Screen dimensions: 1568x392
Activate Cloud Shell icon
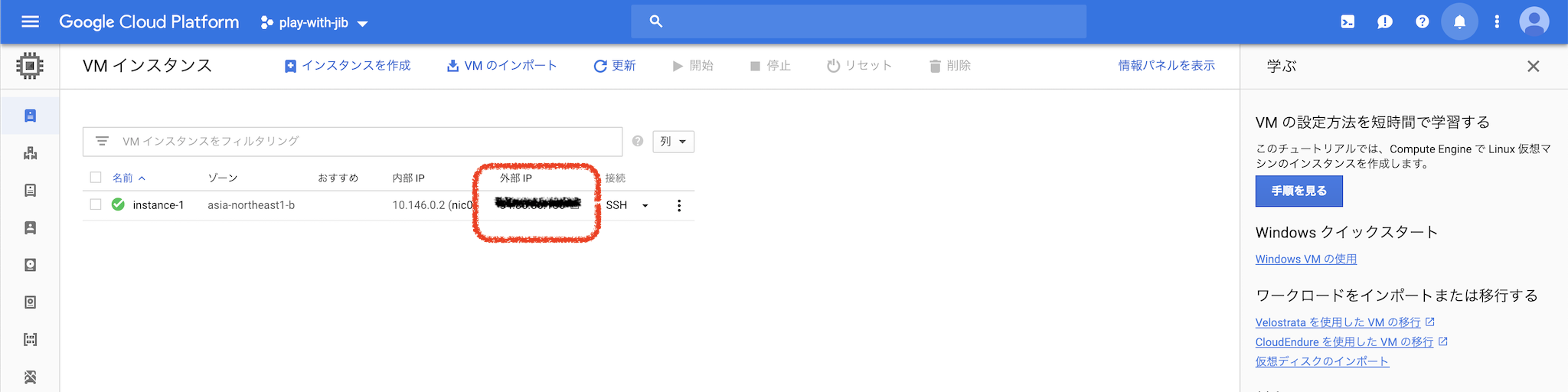pos(1347,21)
